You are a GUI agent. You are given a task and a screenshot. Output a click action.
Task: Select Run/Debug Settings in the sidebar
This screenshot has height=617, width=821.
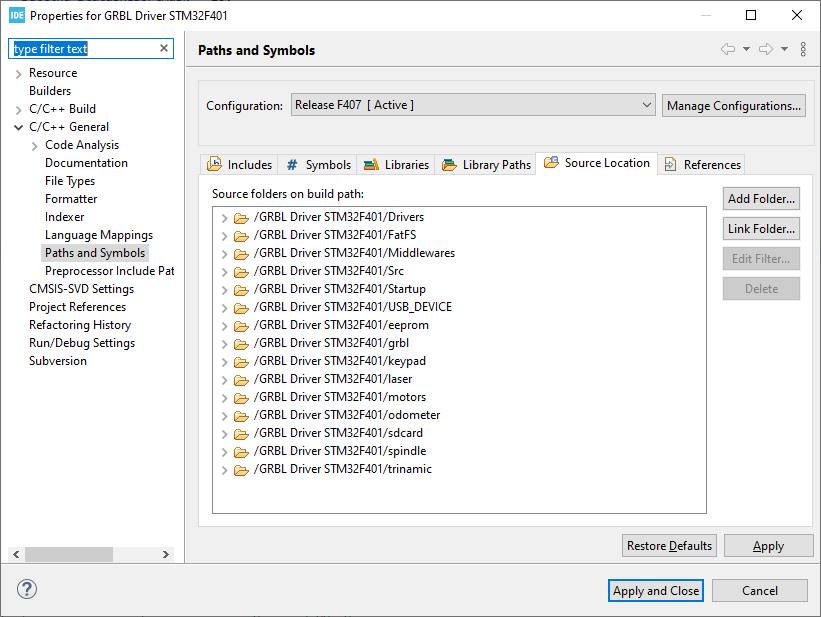coord(82,343)
